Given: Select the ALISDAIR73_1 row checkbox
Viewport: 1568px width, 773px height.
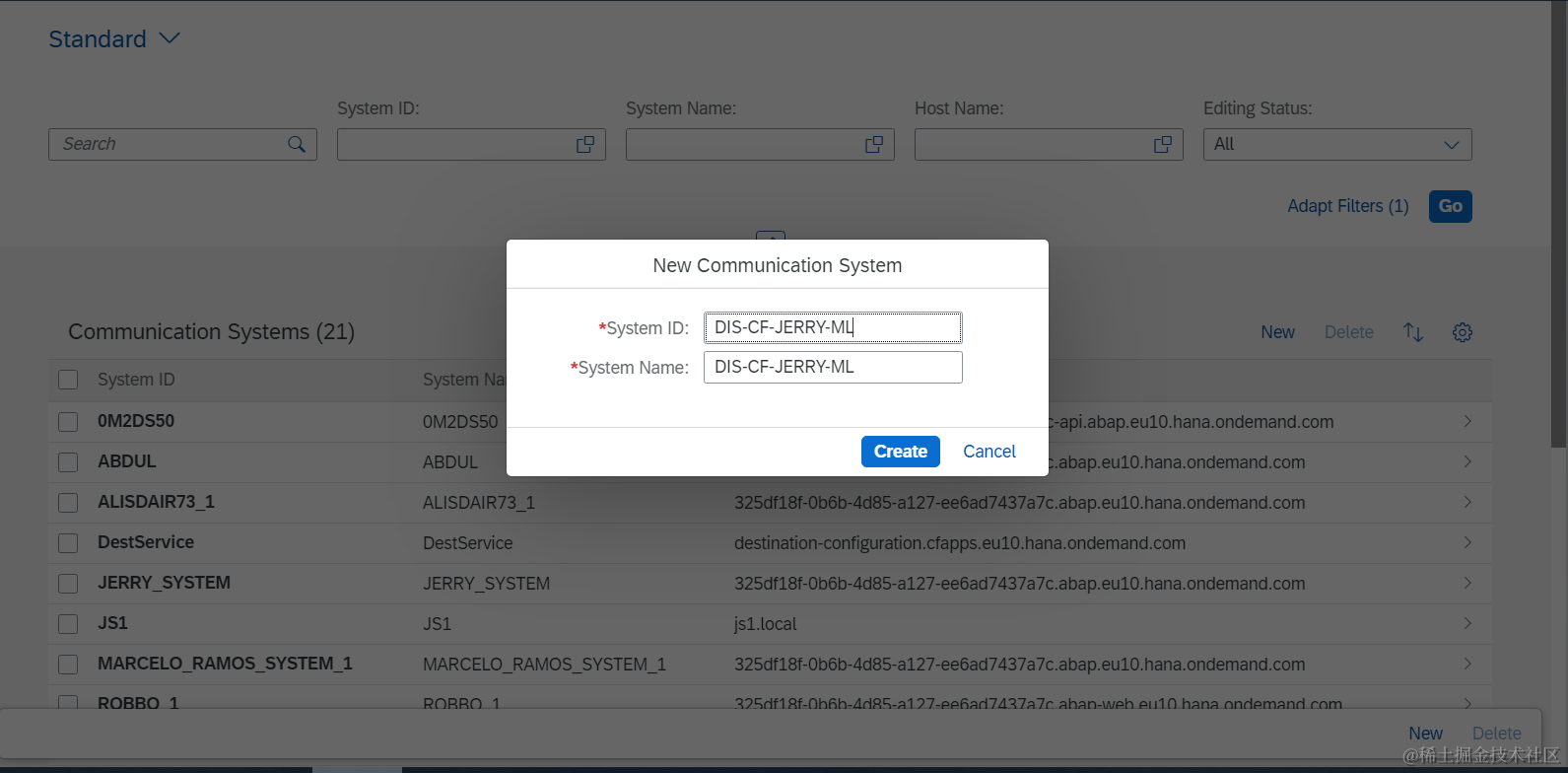Looking at the screenshot, I should (x=68, y=503).
